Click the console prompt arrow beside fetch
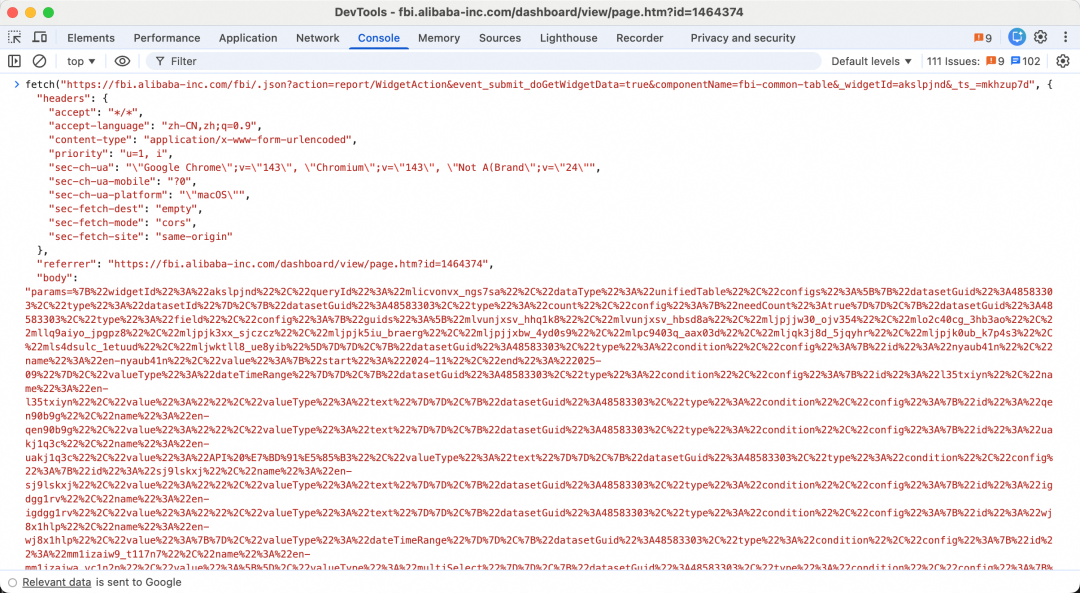The image size is (1080, 593). [x=17, y=85]
